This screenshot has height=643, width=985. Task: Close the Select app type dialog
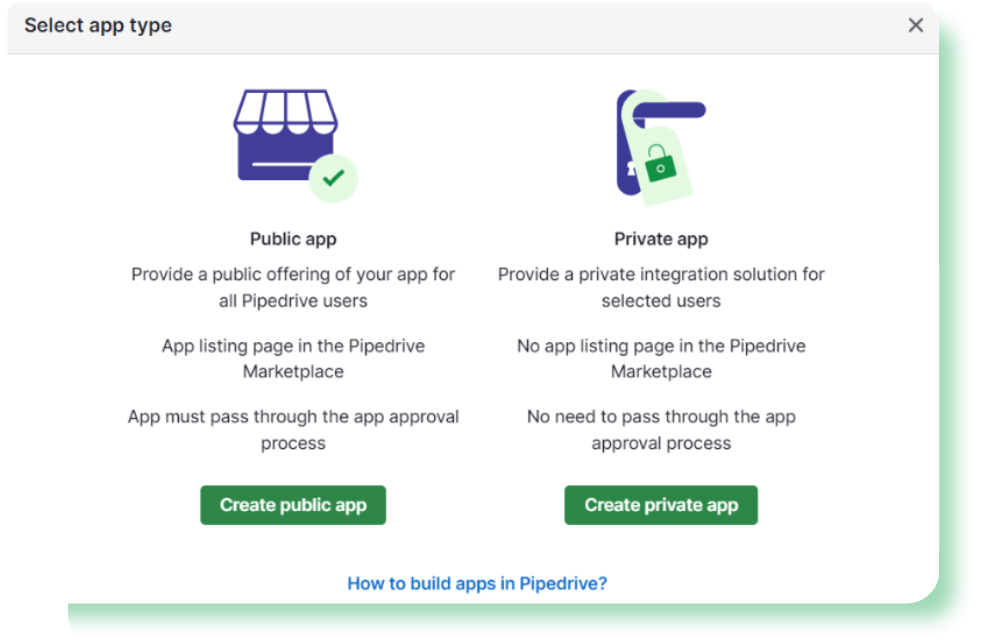coord(915,25)
